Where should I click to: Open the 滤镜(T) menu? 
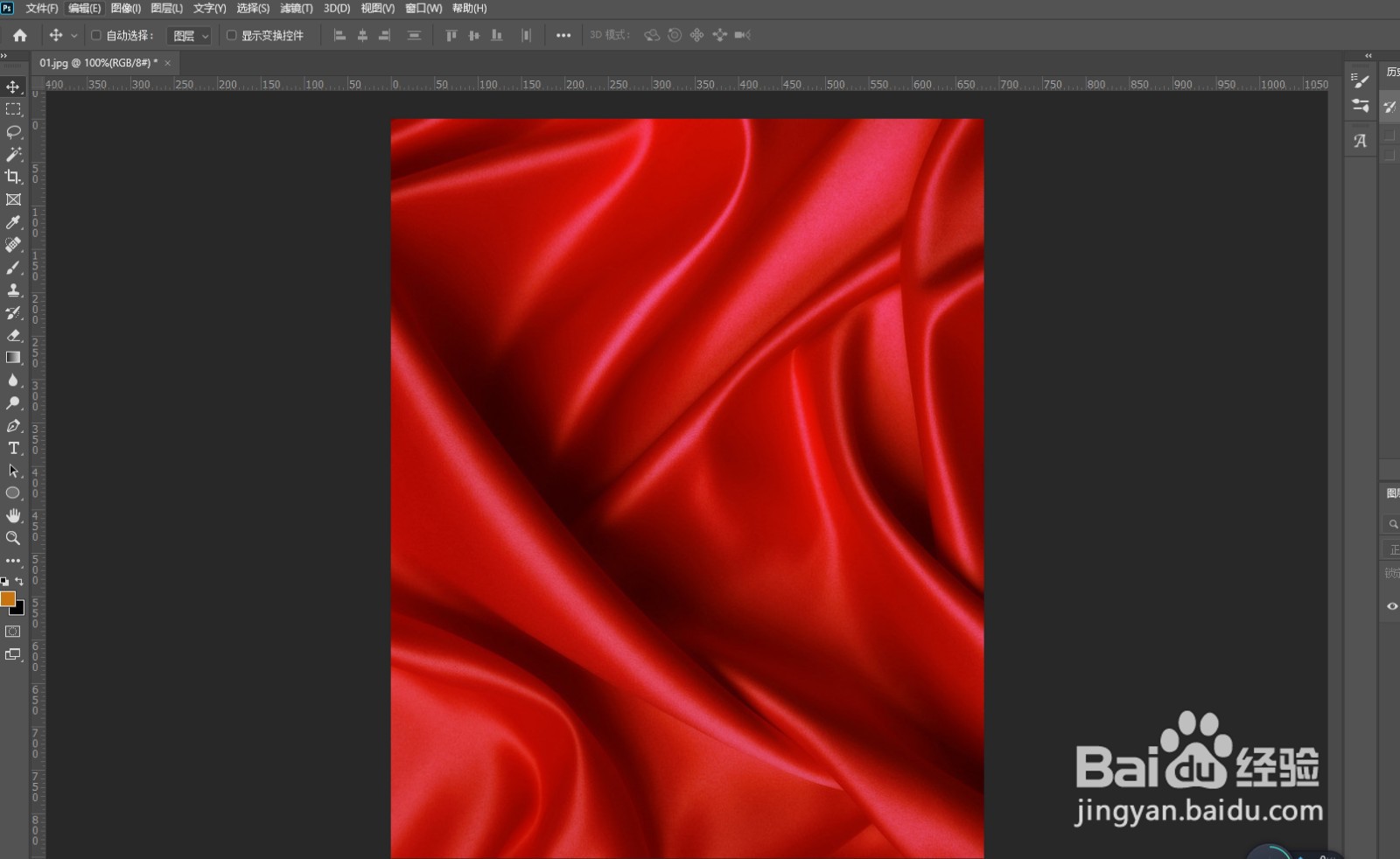coord(297,9)
